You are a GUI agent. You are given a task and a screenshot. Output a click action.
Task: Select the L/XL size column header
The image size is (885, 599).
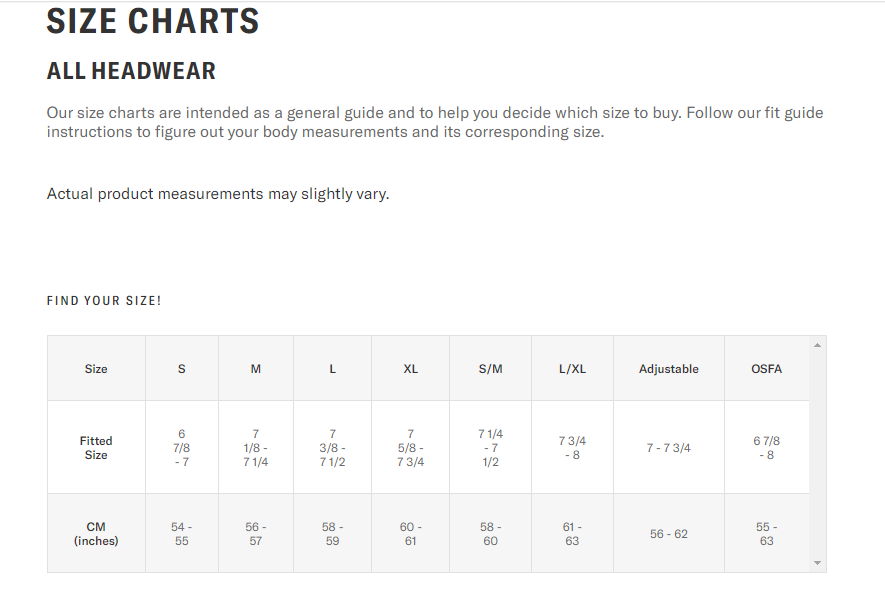[x=572, y=369]
